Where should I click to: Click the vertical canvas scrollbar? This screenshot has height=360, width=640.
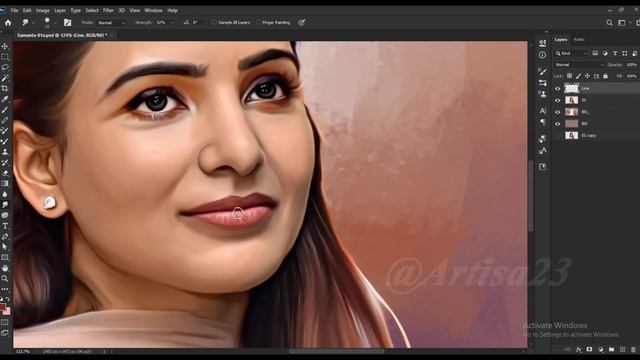coord(531,196)
